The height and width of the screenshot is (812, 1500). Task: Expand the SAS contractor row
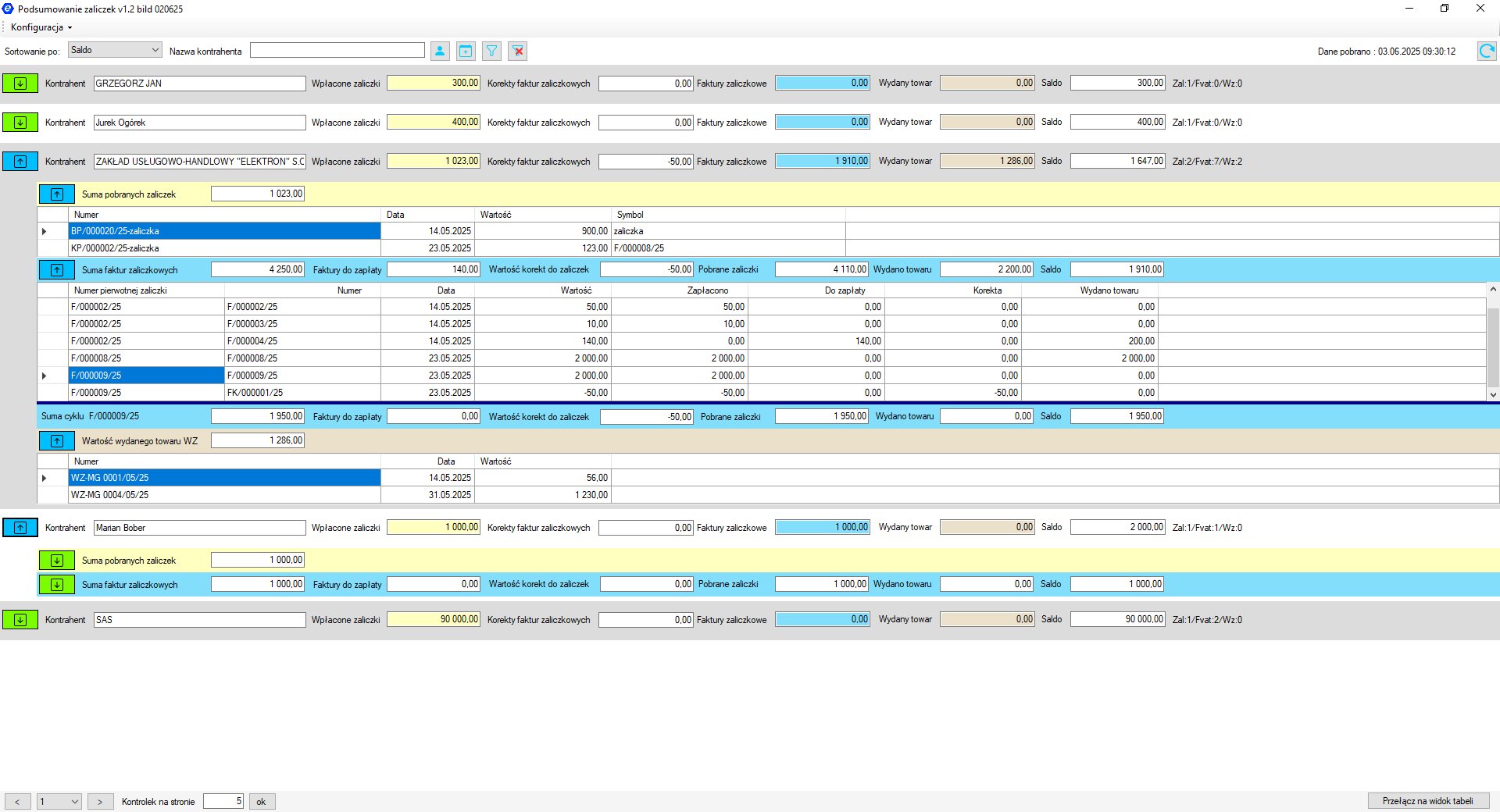tap(20, 620)
